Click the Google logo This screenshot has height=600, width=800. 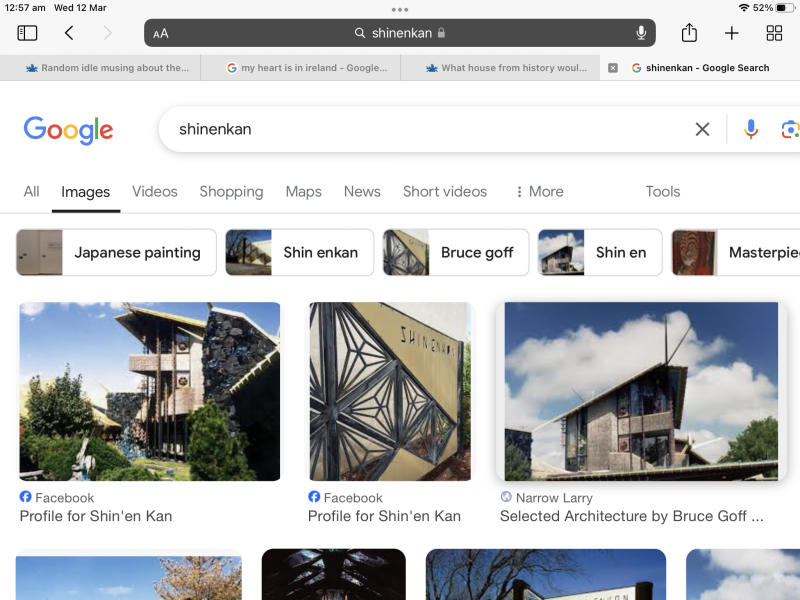(x=68, y=130)
